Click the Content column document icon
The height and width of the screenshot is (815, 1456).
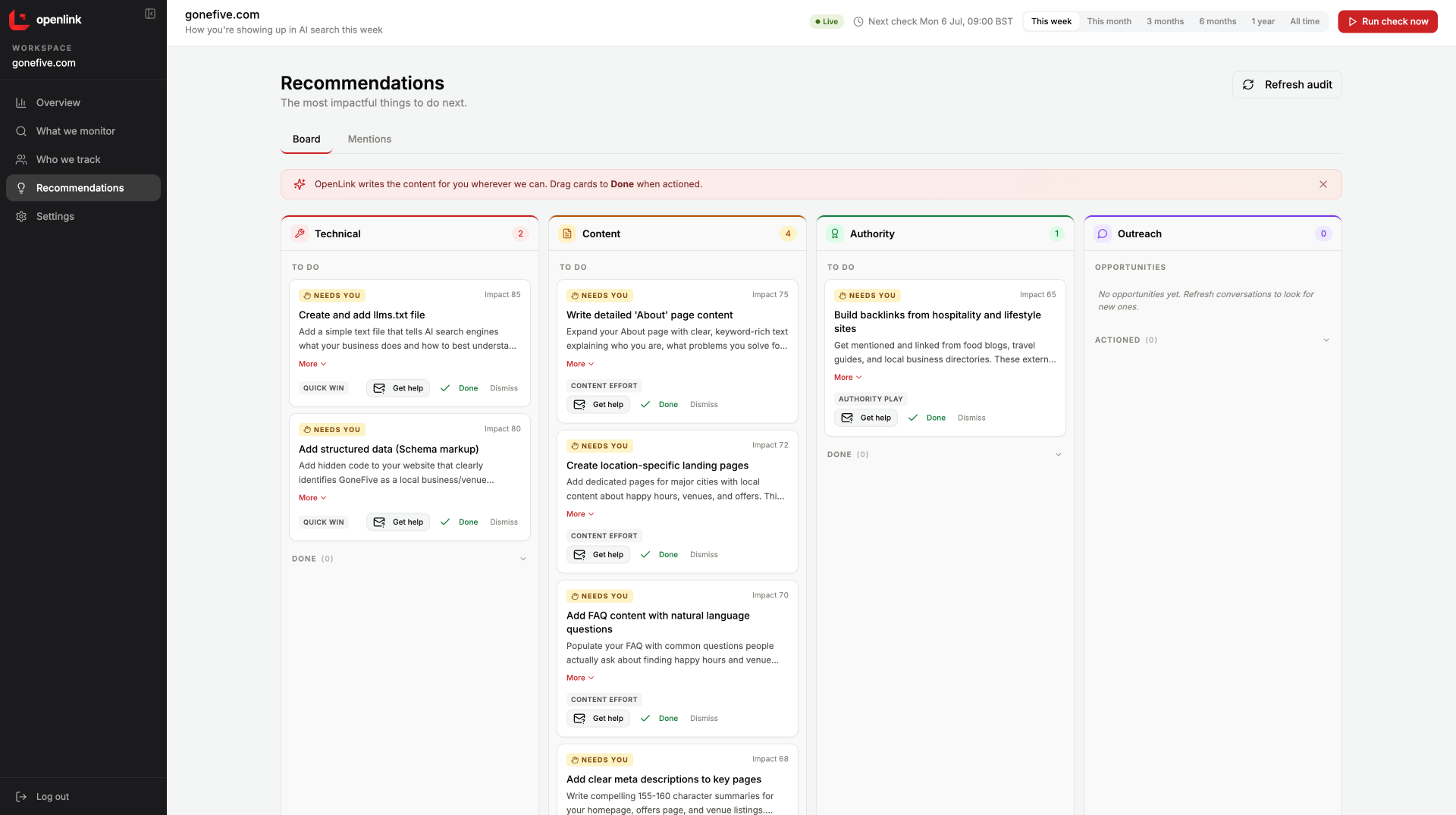click(x=567, y=234)
